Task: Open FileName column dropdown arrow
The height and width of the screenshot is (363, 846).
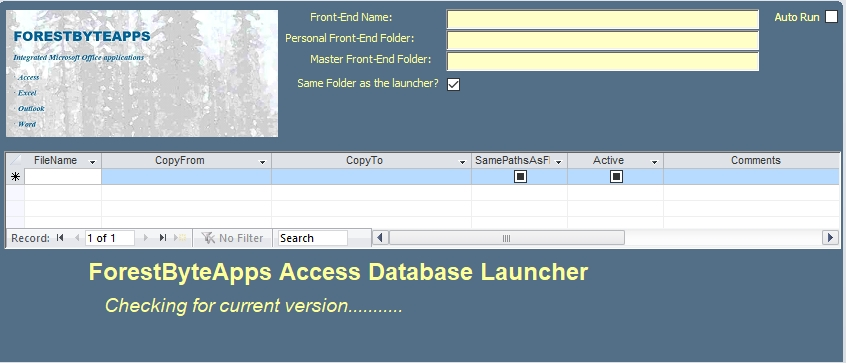Action: pos(92,161)
